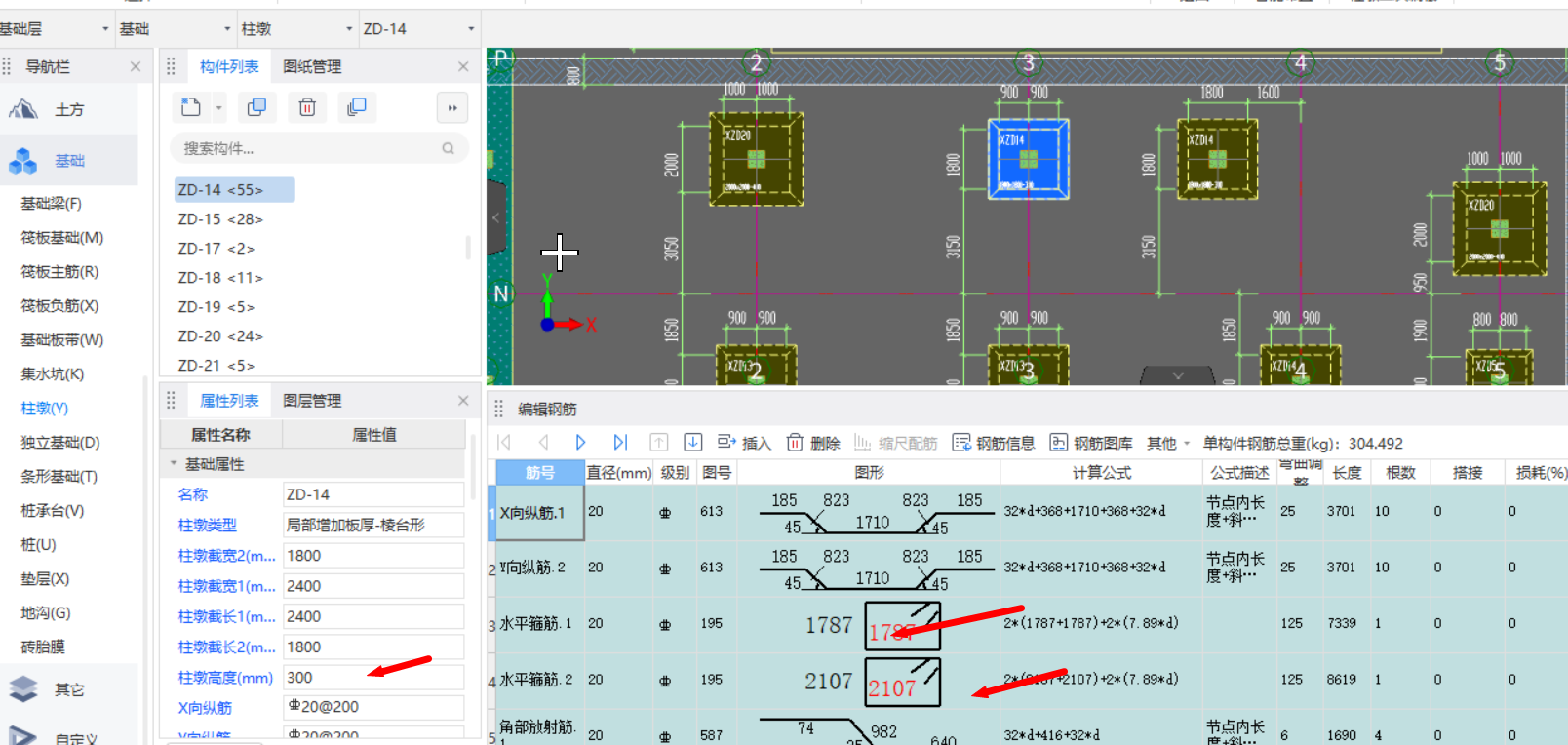Click selected blue XZD14 pier in drawing
1568x745 pixels.
tap(1029, 159)
